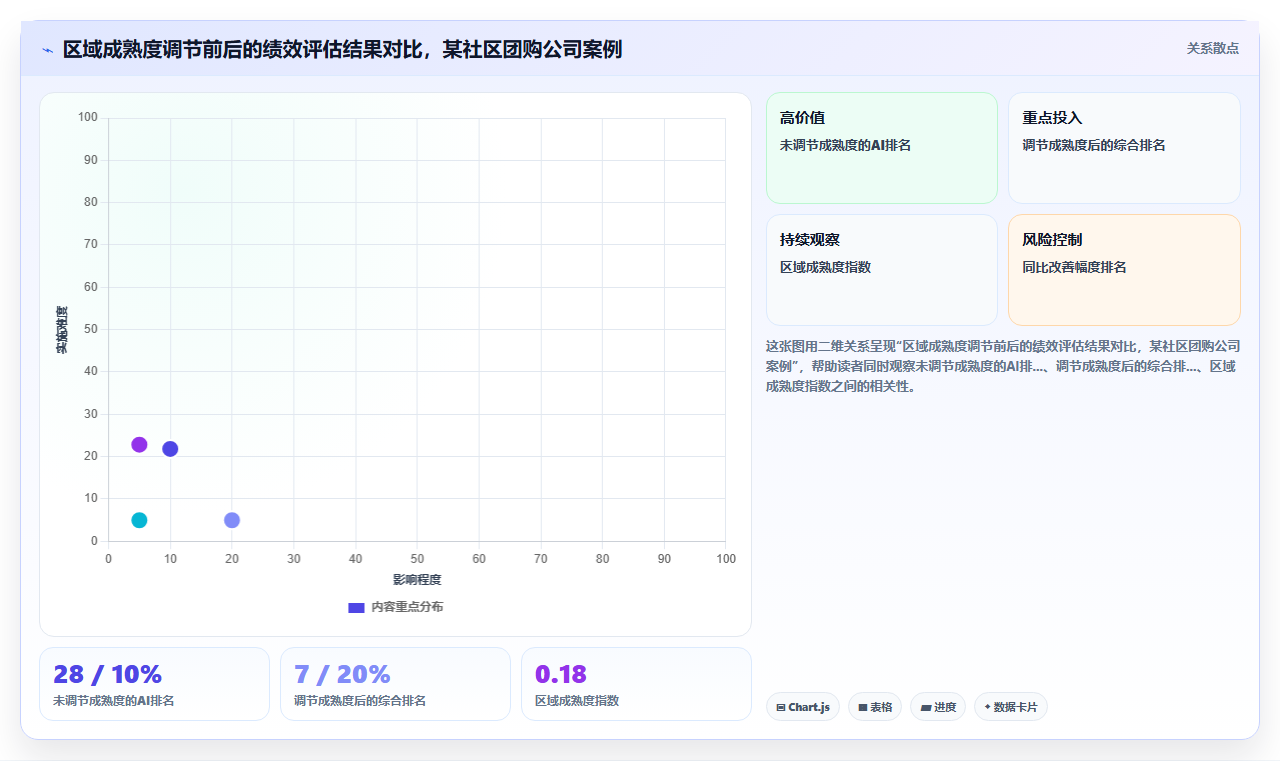Click the 影响程度 x-axis title

[x=417, y=580]
